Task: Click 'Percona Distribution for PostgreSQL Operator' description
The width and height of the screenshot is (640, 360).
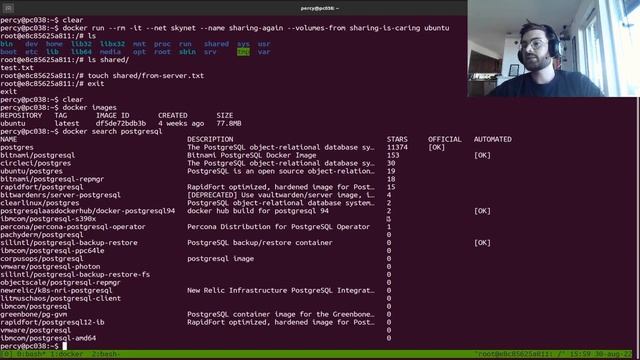Action: coord(278,227)
